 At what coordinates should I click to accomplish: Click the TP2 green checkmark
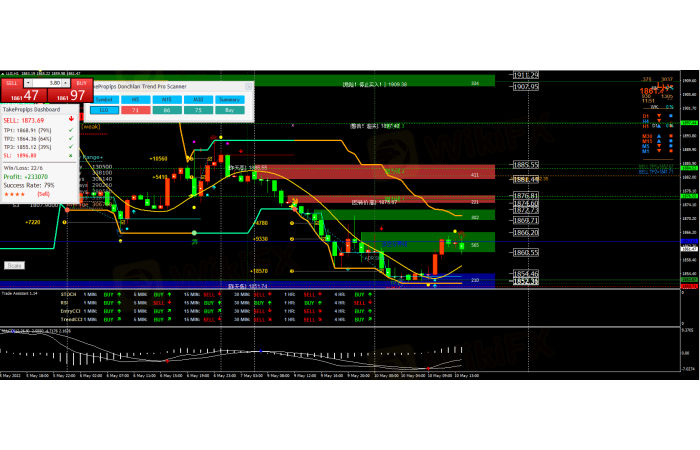tap(71, 138)
